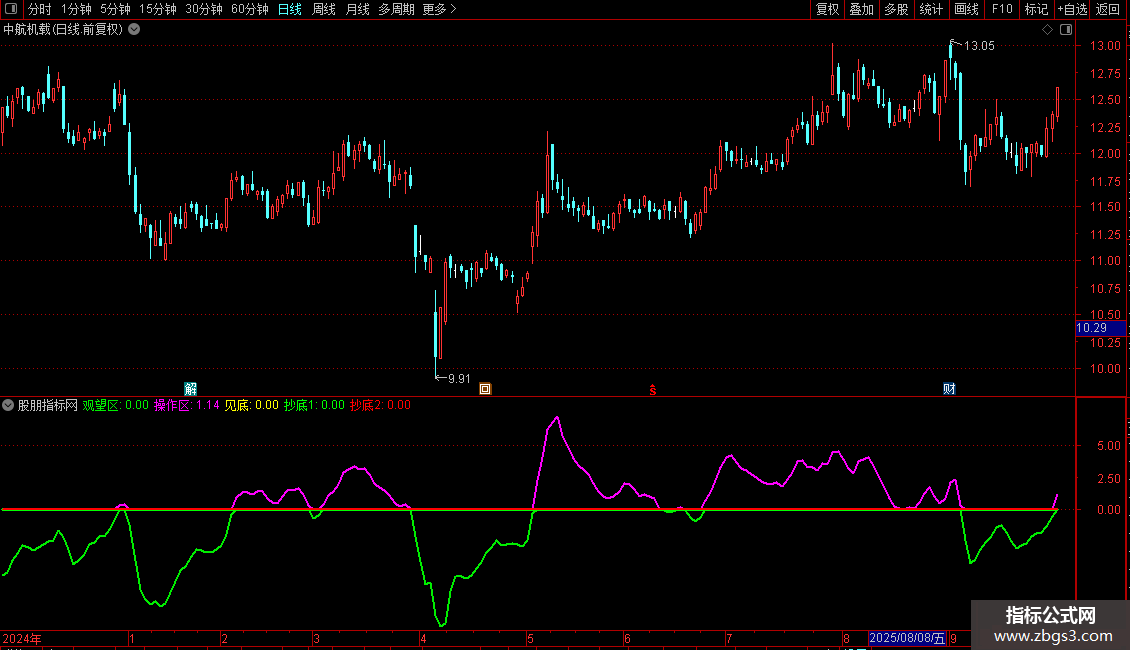Click the diamond icon near price axis
The width and height of the screenshot is (1130, 650).
pyautogui.click(x=1047, y=30)
